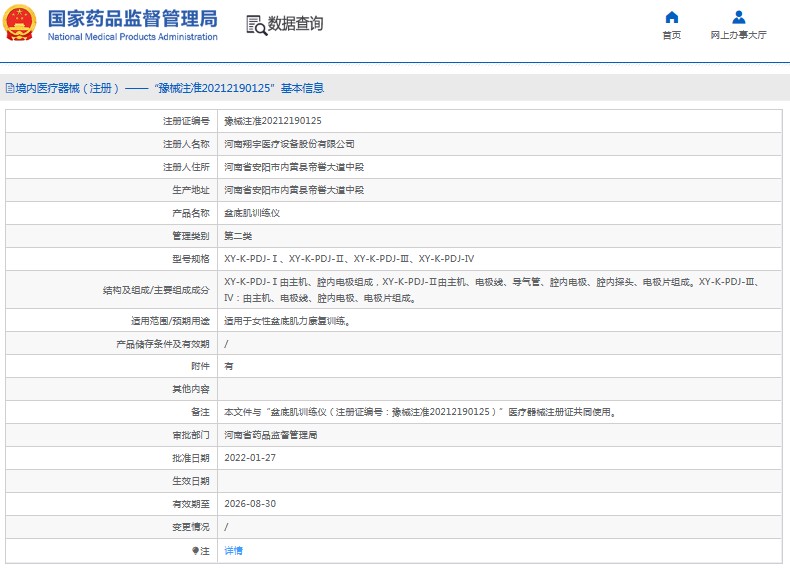The width and height of the screenshot is (790, 570).
Task: Click the 产品名称 label
Action: pos(190,213)
